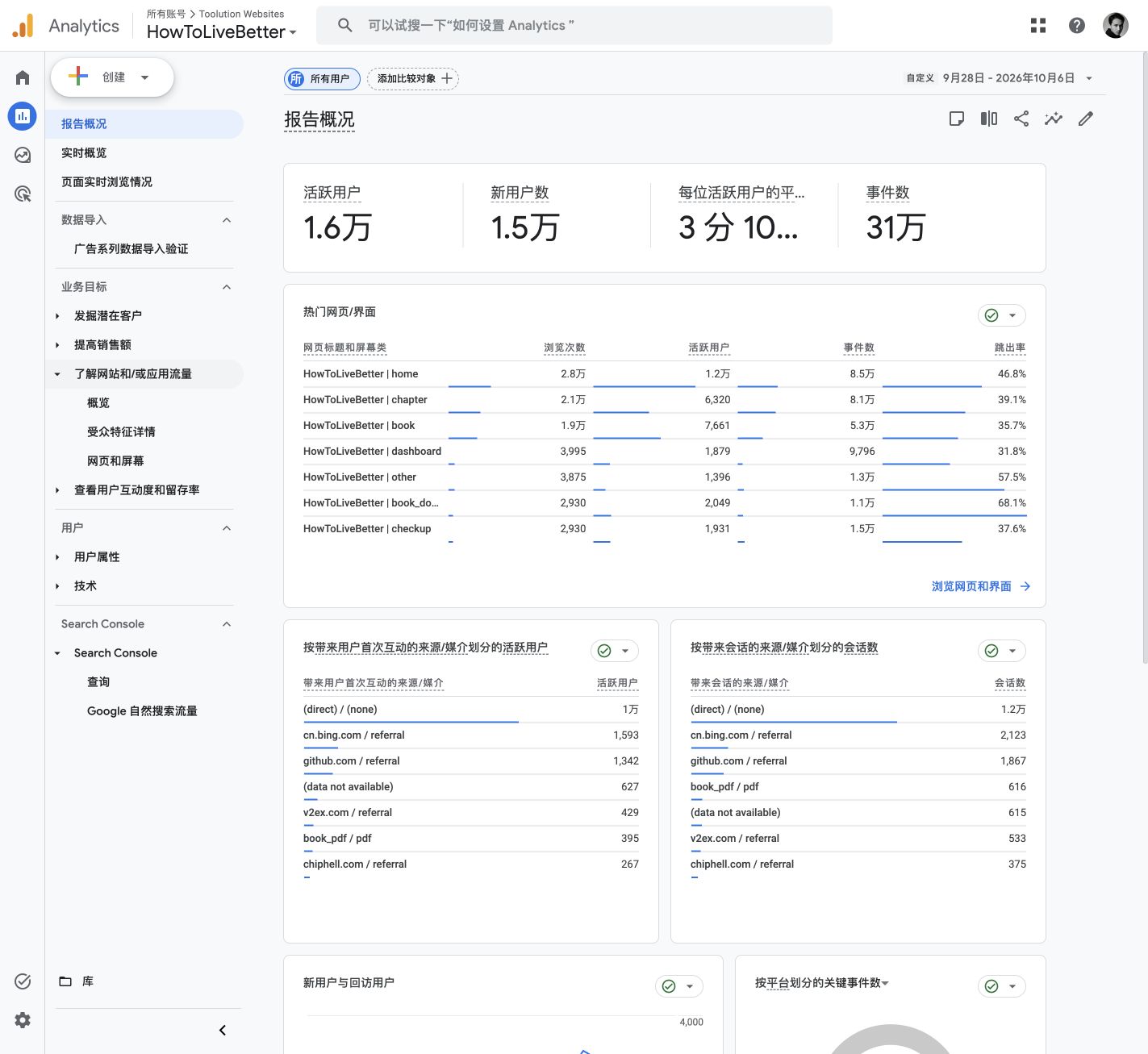Click the Analytics logo

(x=65, y=26)
